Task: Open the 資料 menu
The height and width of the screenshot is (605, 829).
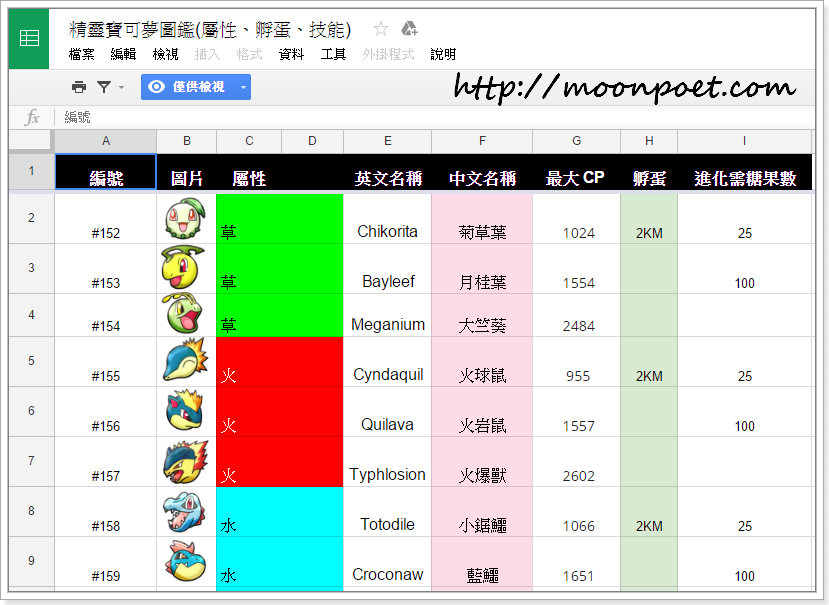Action: [291, 54]
